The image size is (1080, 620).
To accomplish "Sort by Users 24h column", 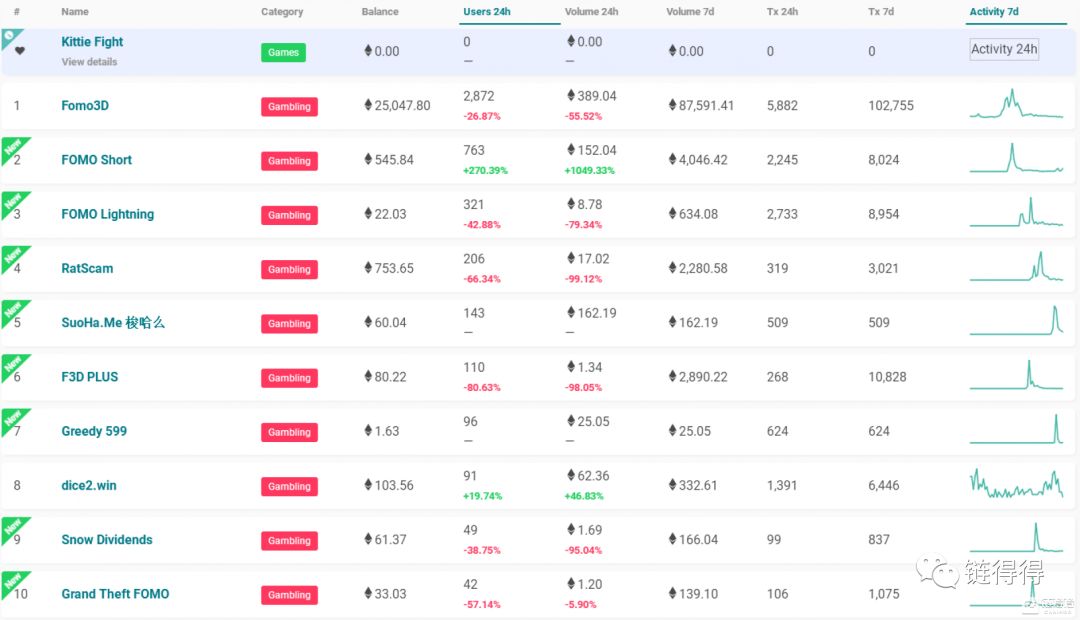I will [x=487, y=12].
